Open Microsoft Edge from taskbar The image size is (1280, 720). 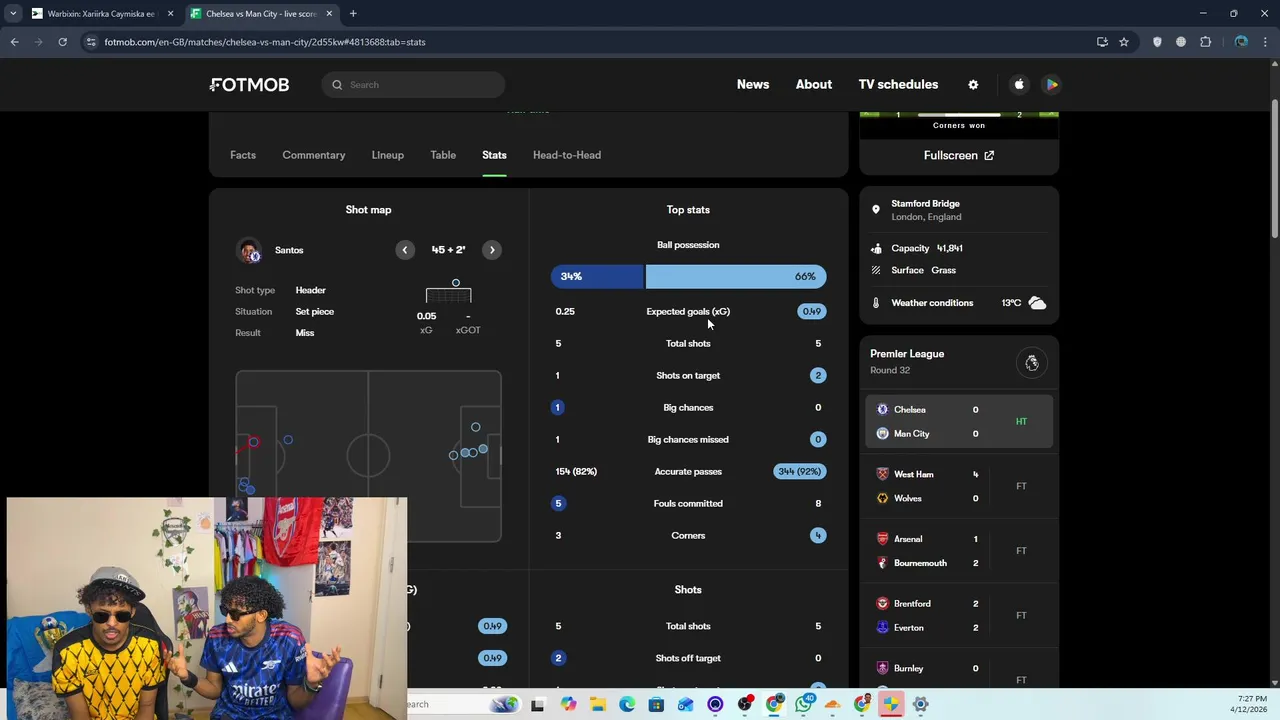click(627, 705)
